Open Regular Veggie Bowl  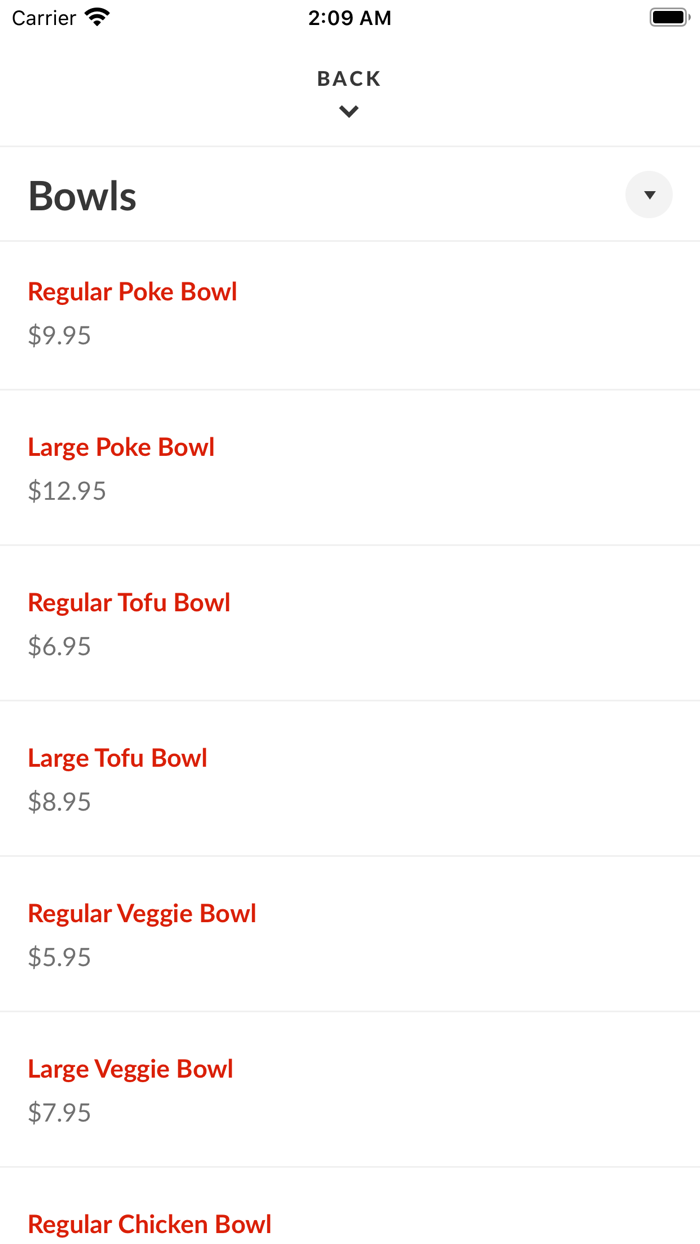coord(142,913)
